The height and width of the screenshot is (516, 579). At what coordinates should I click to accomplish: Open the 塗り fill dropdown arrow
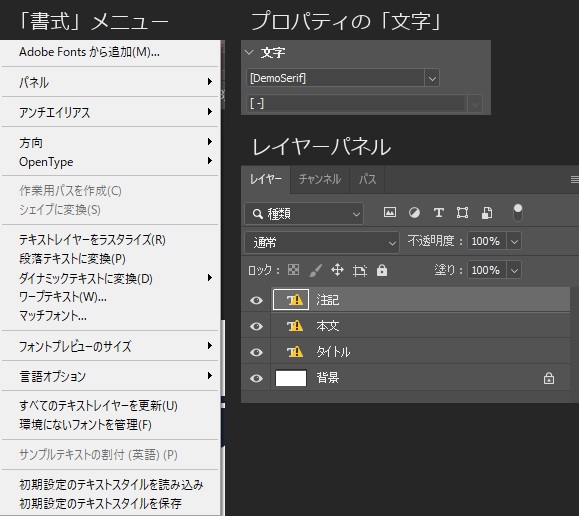click(x=514, y=270)
